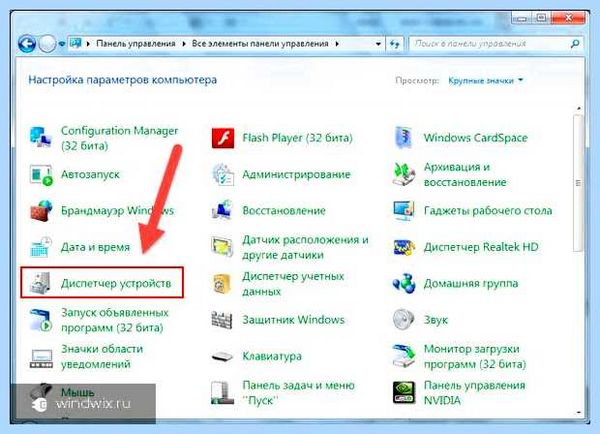
Task: Click the control panel icon in address bar
Action: click(75, 43)
